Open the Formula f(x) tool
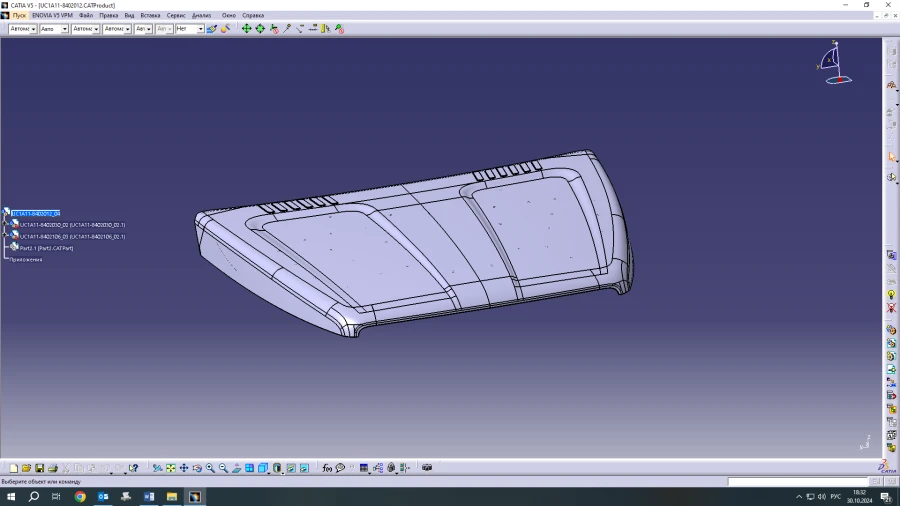900x506 pixels. coord(327,468)
